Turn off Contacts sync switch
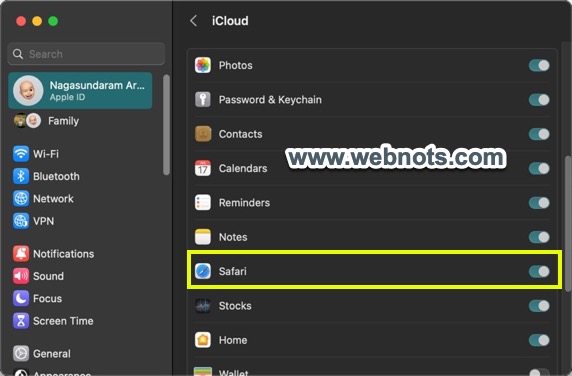The width and height of the screenshot is (572, 376). tap(539, 134)
